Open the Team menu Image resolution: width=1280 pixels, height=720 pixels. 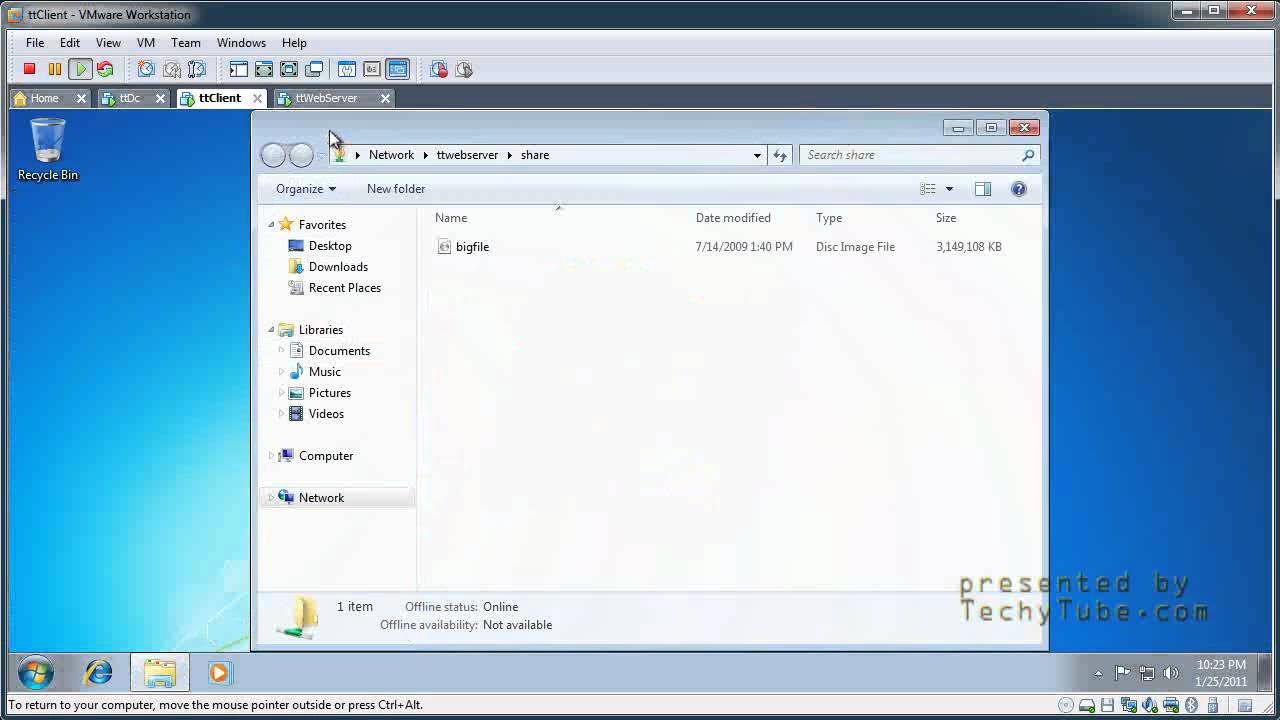coord(186,43)
